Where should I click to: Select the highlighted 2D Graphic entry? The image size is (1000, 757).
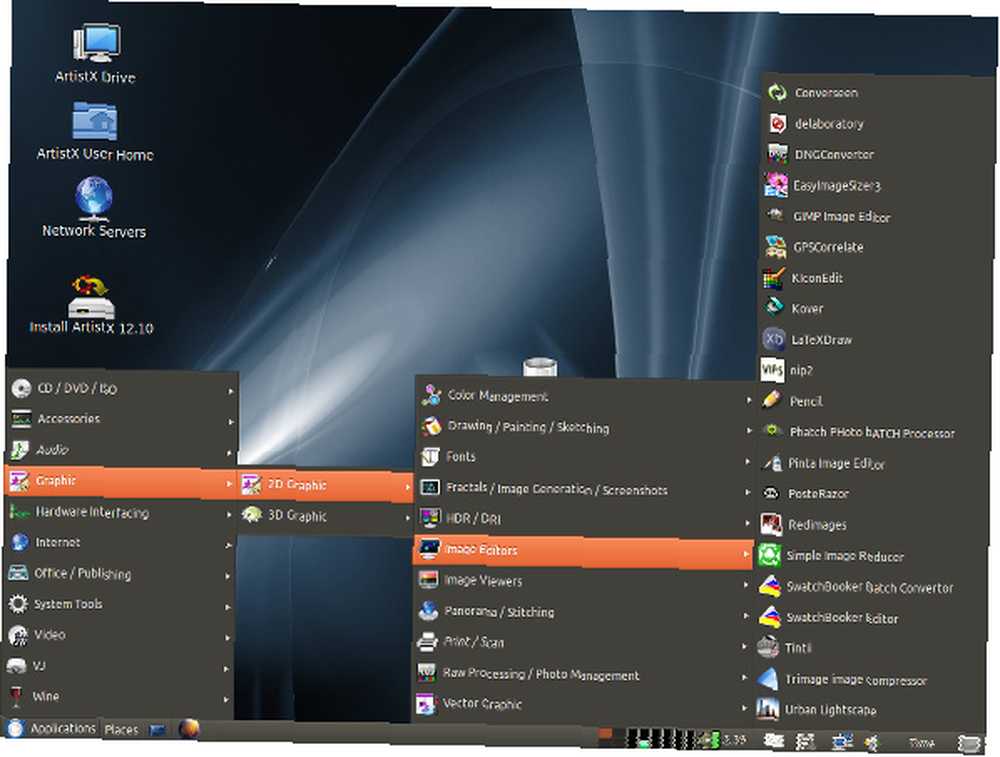325,485
